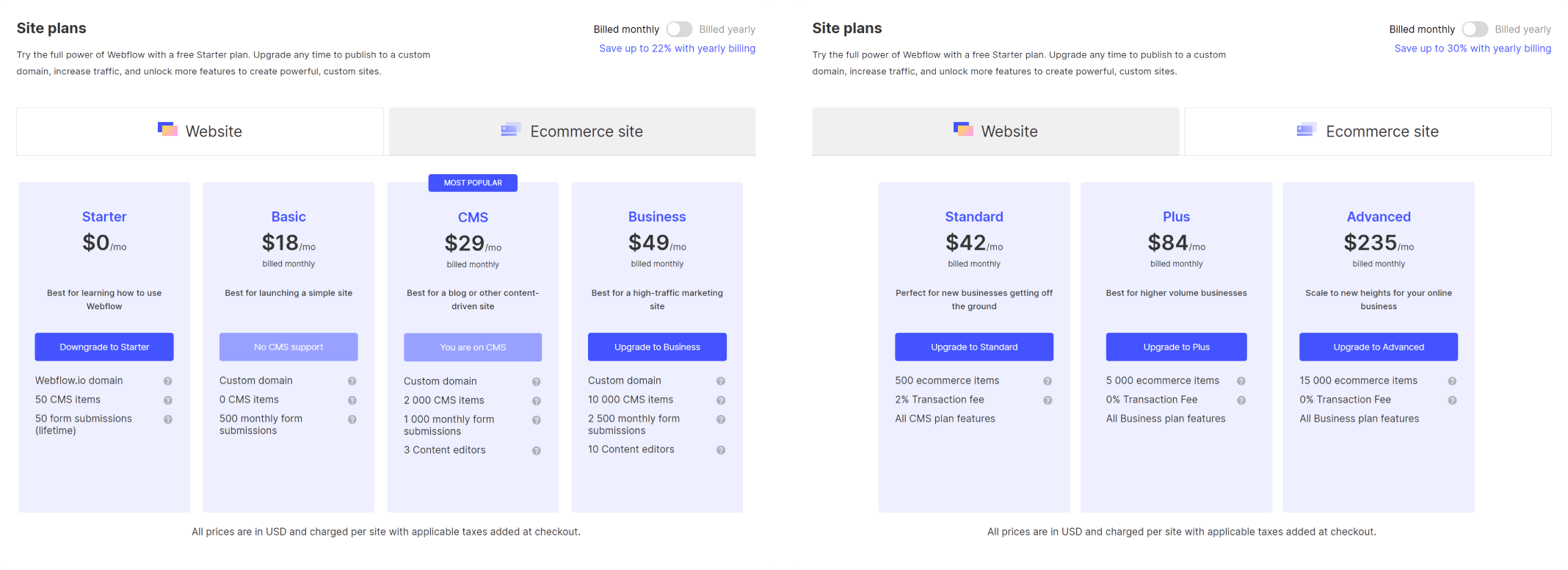
Task: Click the help icon beside 10 000 CMS items
Action: [720, 400]
